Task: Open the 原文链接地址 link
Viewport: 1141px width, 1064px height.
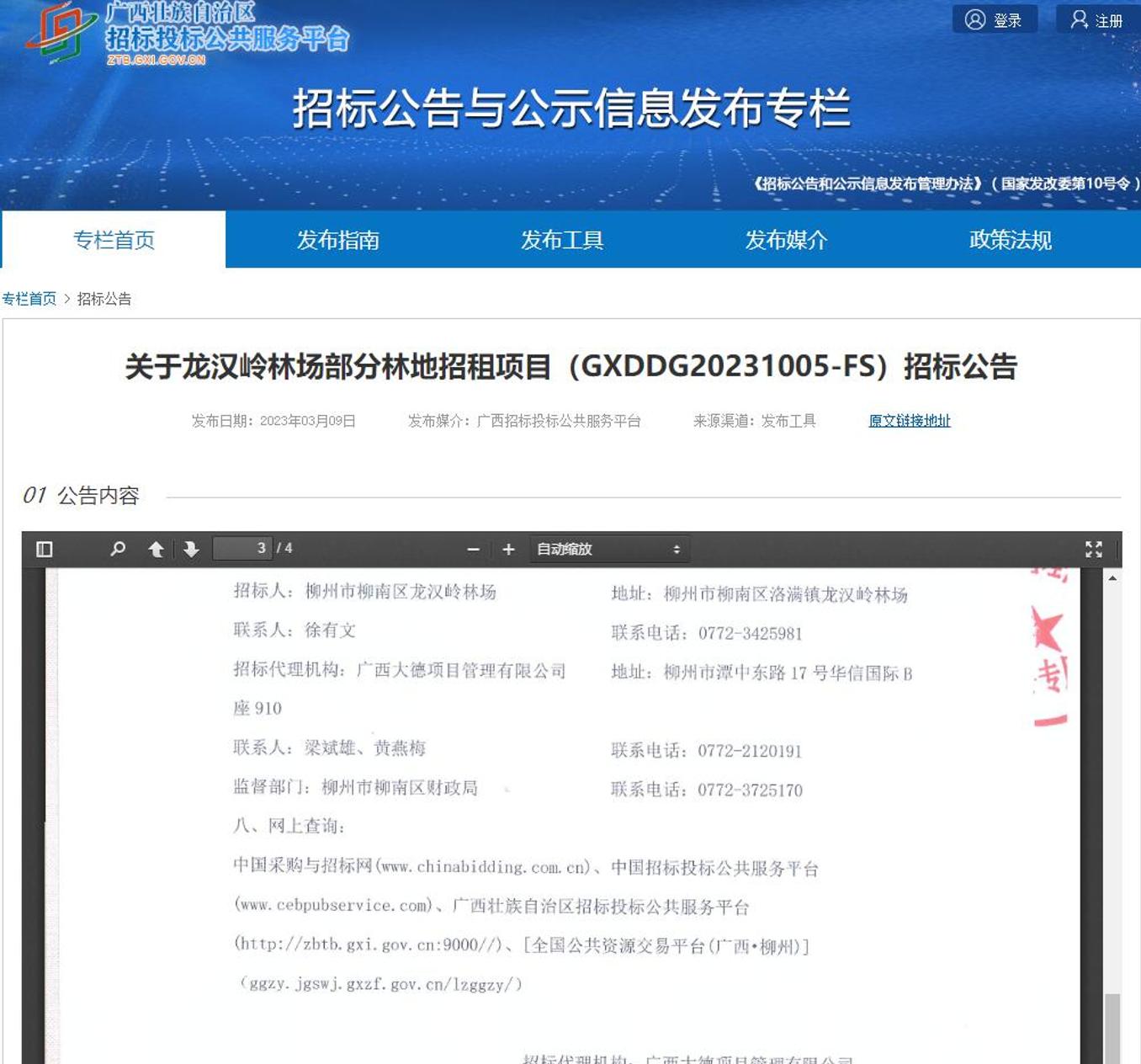Action: 909,421
